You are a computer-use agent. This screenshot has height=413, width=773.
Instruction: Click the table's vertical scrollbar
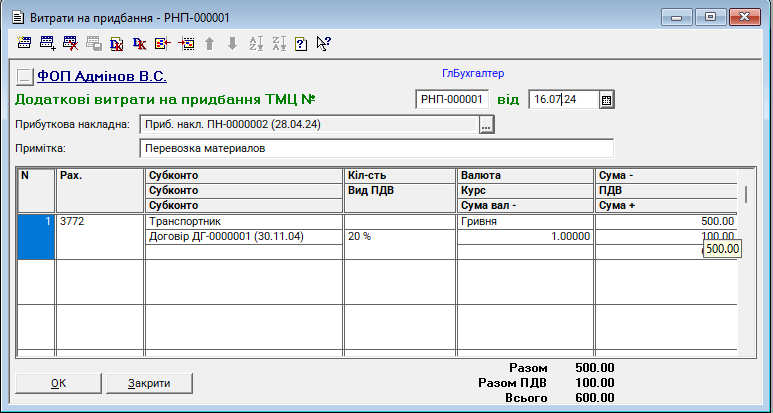click(x=744, y=270)
